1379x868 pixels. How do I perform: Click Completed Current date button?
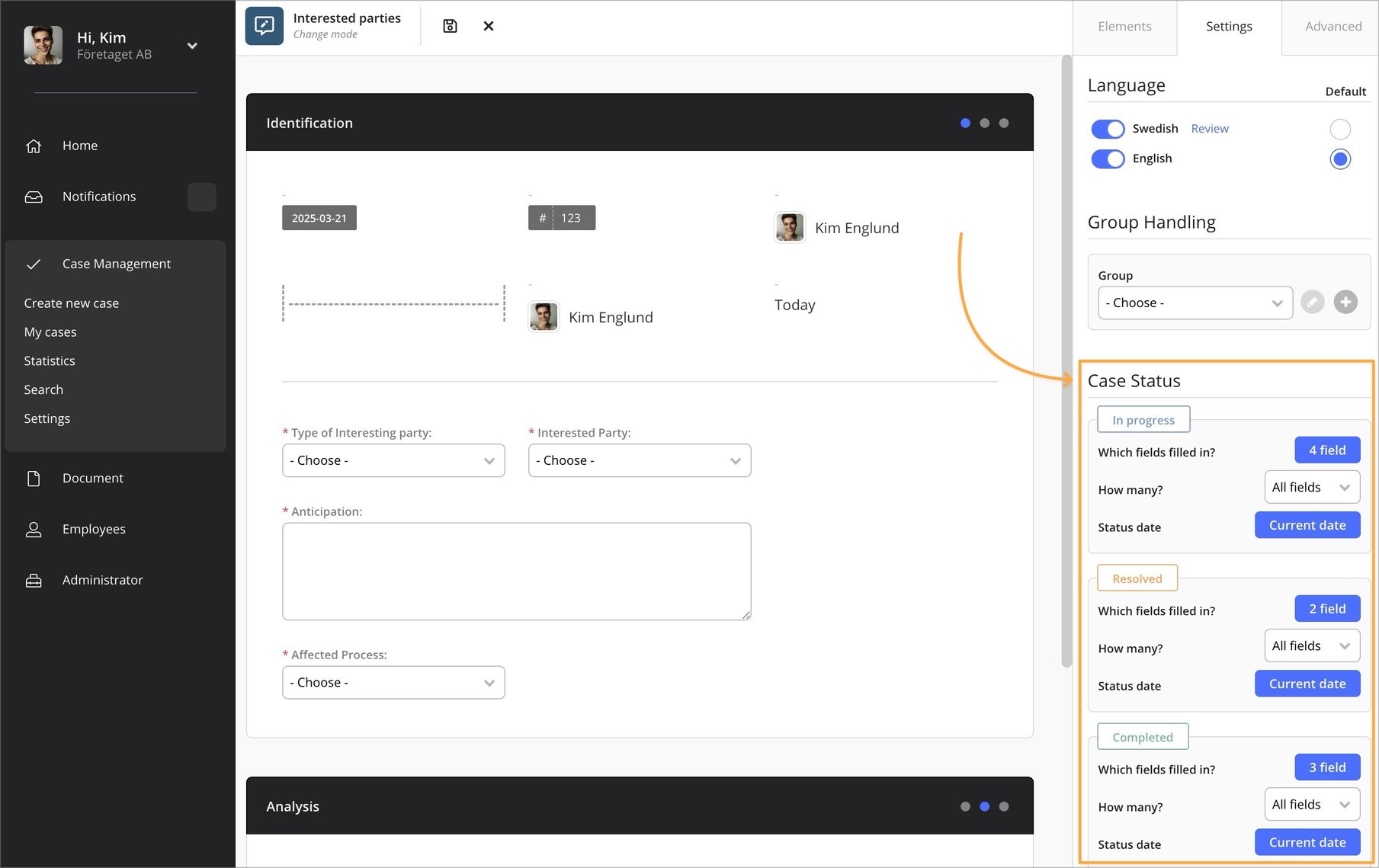[1307, 842]
